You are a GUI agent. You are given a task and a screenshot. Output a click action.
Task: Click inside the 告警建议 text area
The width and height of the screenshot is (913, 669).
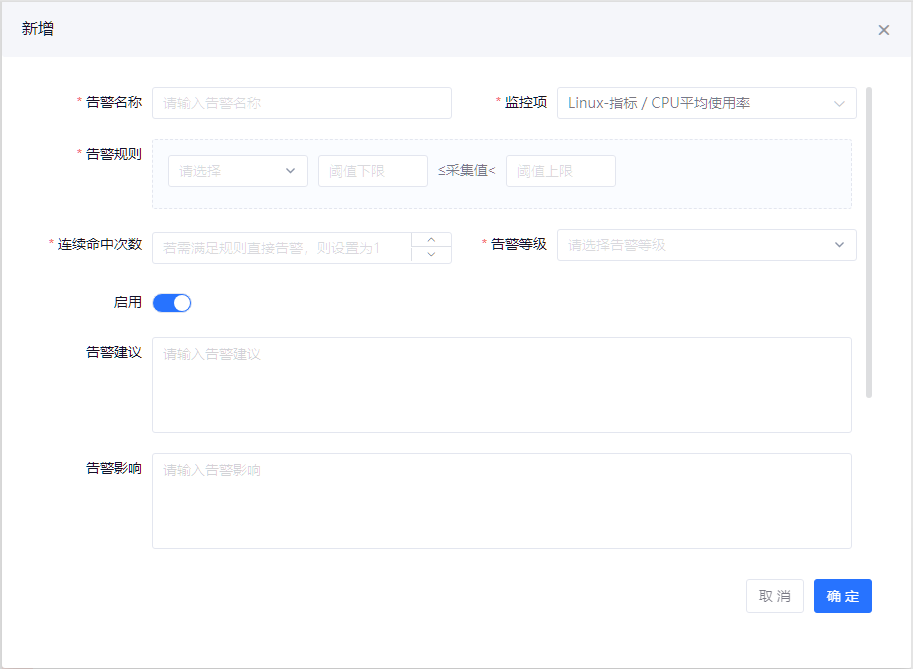click(501, 385)
